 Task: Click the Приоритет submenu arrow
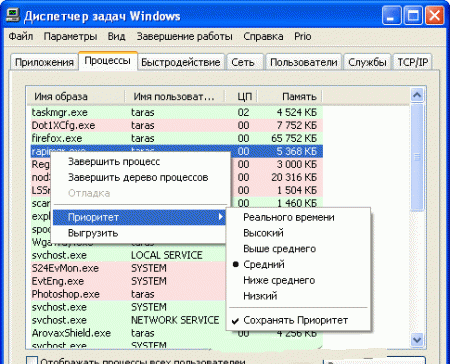[x=221, y=217]
